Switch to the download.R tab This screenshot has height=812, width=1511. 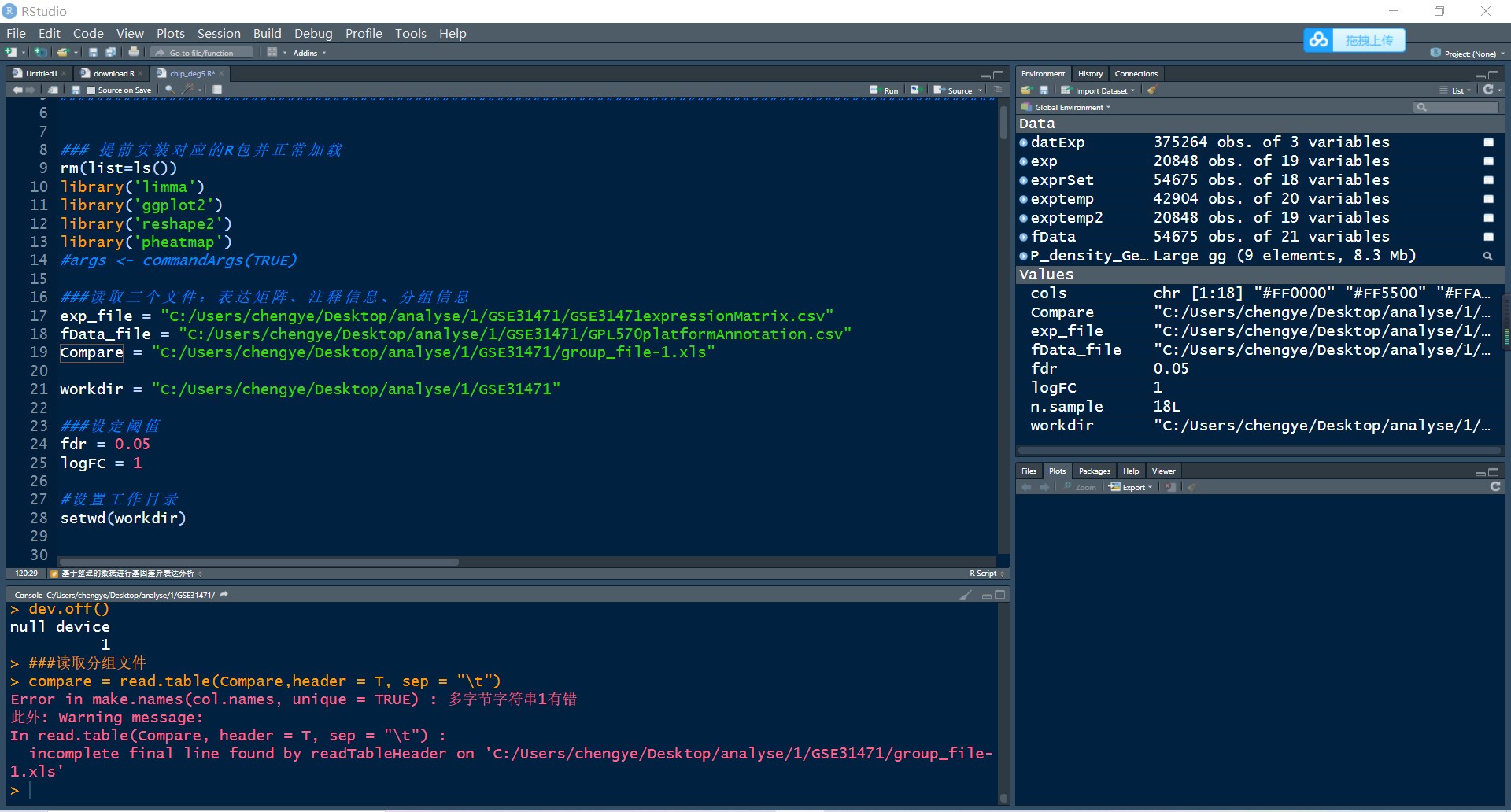coord(113,73)
